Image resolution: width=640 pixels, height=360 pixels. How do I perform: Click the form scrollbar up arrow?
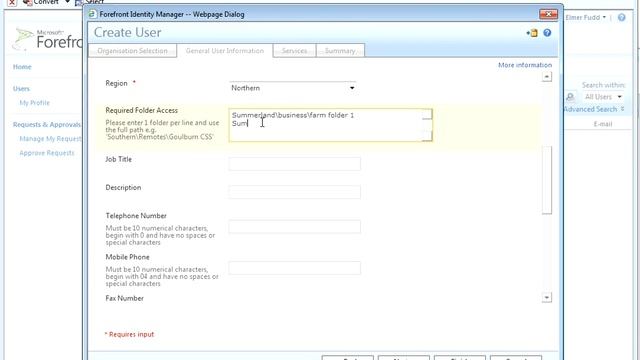[547, 77]
